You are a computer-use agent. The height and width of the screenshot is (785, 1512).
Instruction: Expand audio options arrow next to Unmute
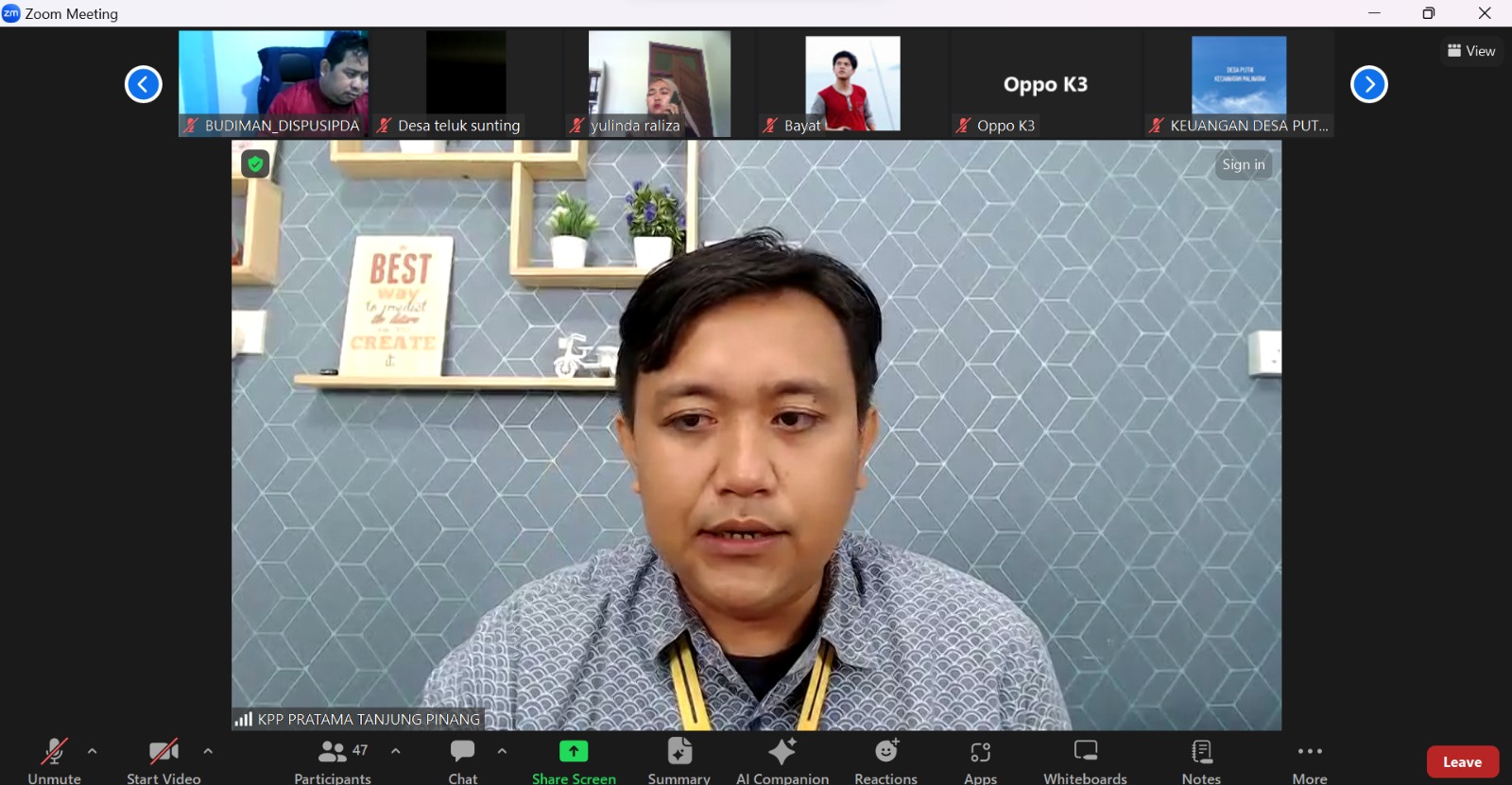[93, 752]
